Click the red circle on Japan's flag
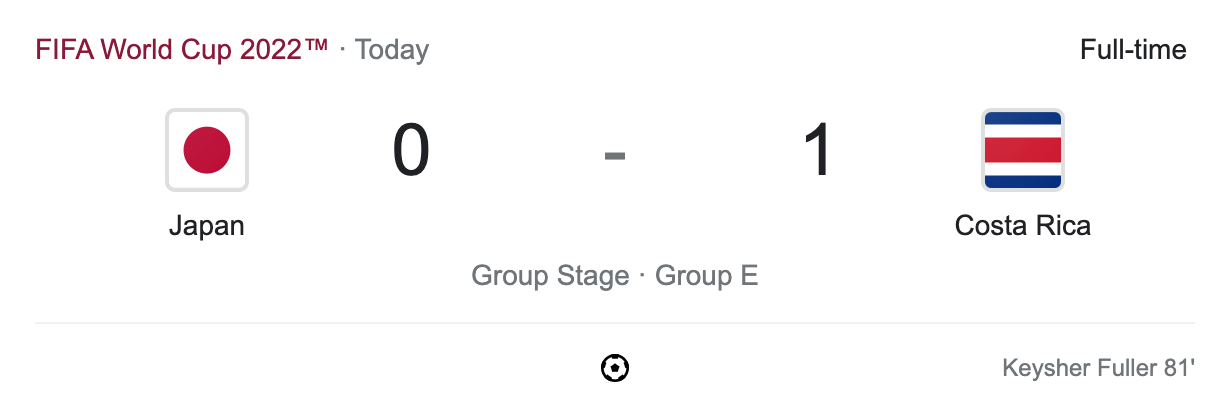Viewport: 1231px width, 411px height. point(207,150)
